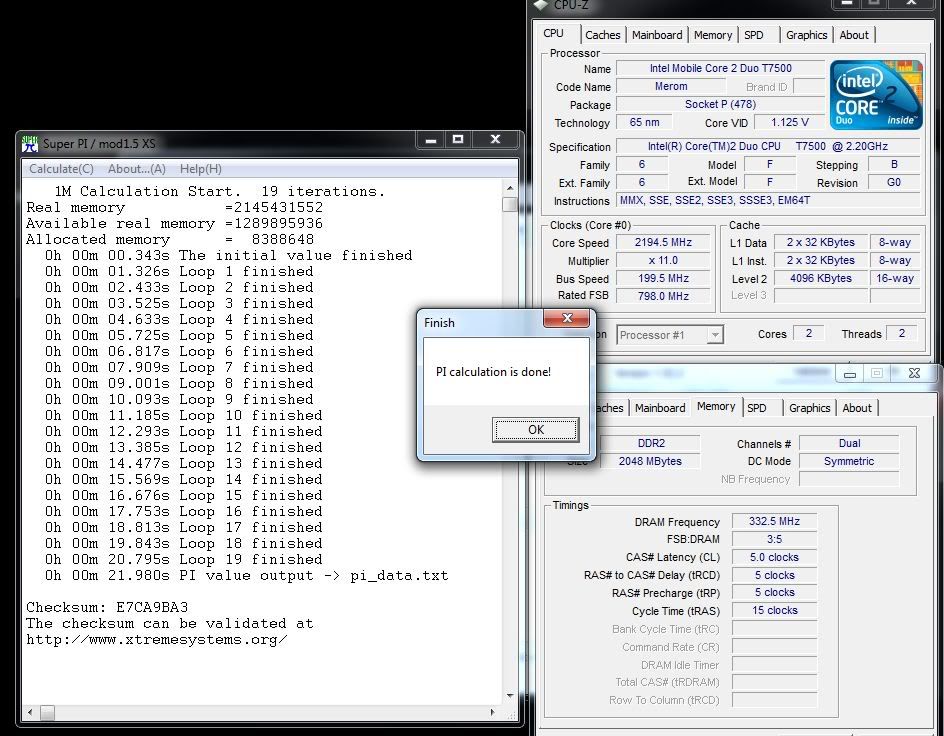Switch to the Graphics tab in the upper CPU-Z window
Viewport: 944px width, 736px height.
(x=807, y=35)
